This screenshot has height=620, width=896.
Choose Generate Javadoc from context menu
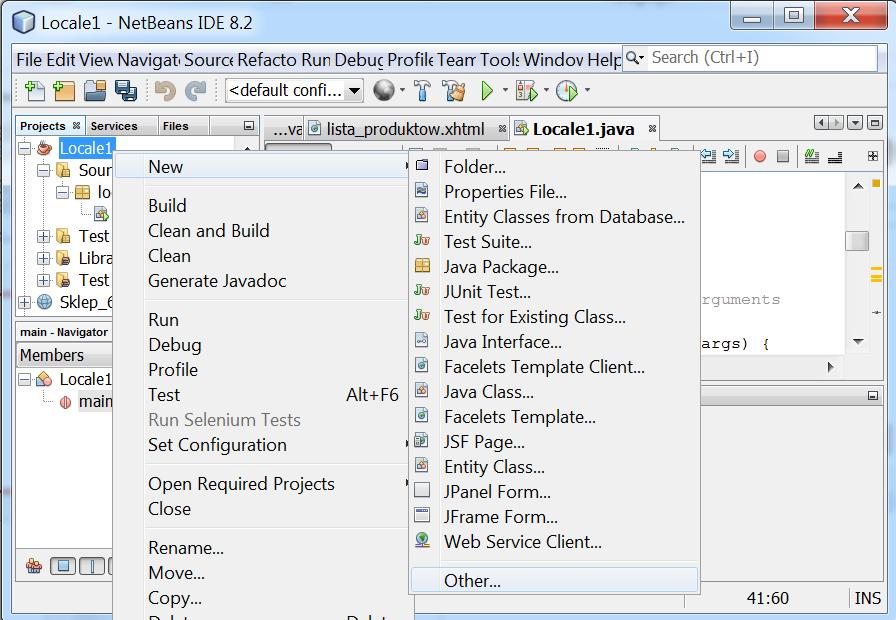pyautogui.click(x=217, y=281)
